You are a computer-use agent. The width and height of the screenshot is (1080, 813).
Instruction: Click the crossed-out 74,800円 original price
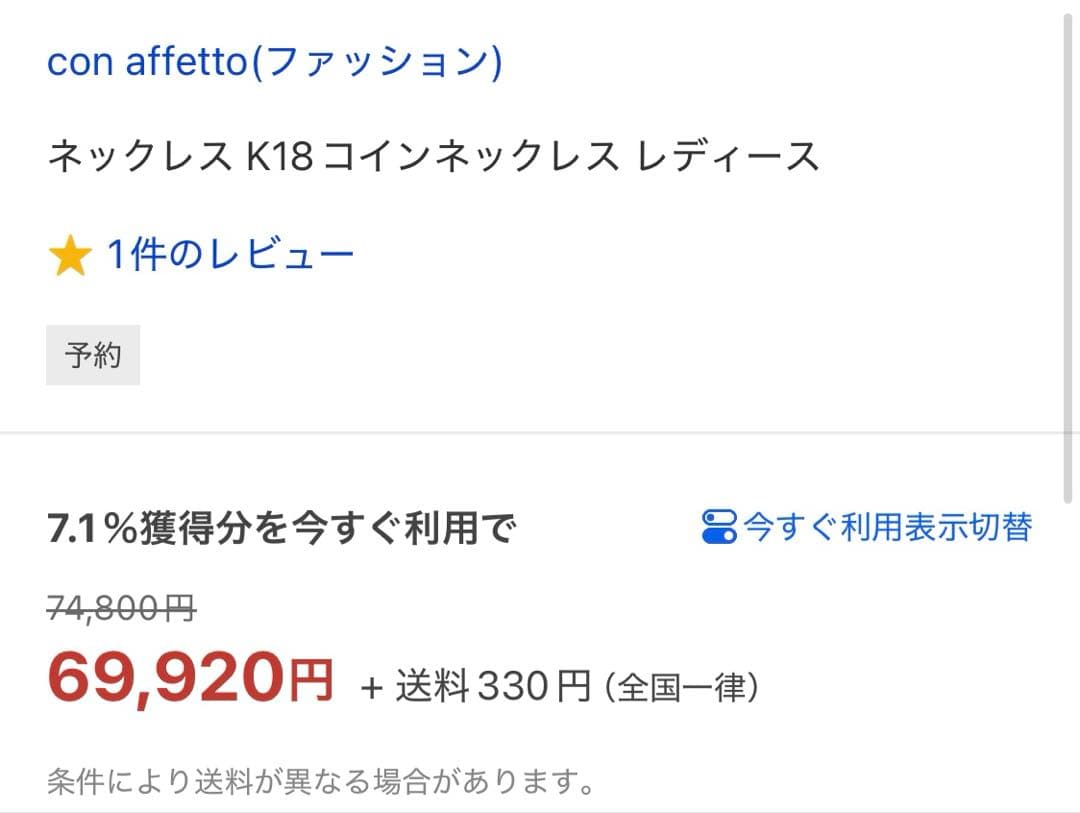click(121, 607)
